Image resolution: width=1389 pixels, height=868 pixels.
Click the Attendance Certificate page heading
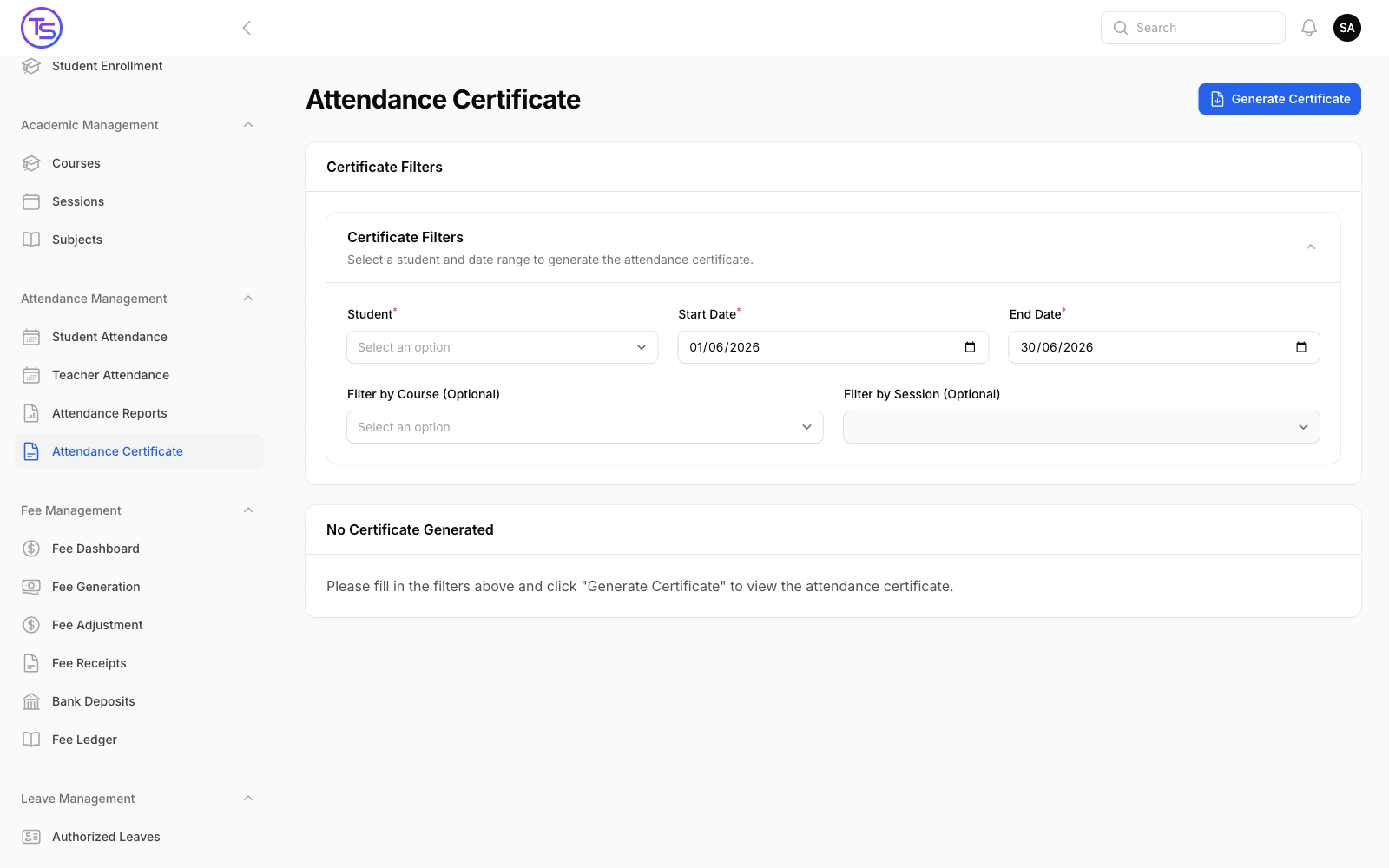(444, 99)
